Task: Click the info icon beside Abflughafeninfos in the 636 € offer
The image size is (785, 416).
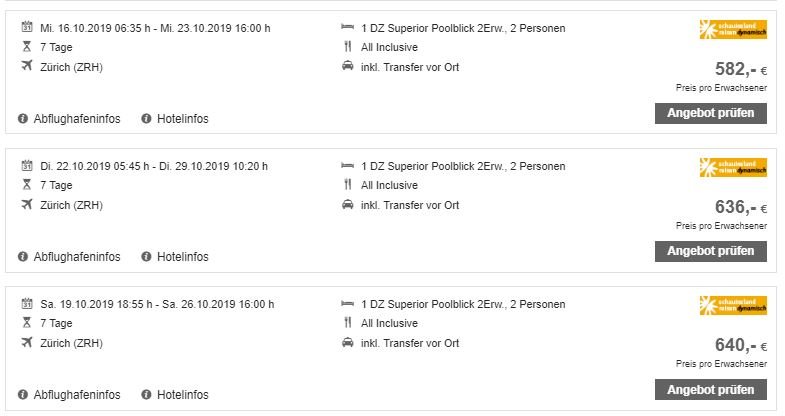Action: tap(23, 257)
